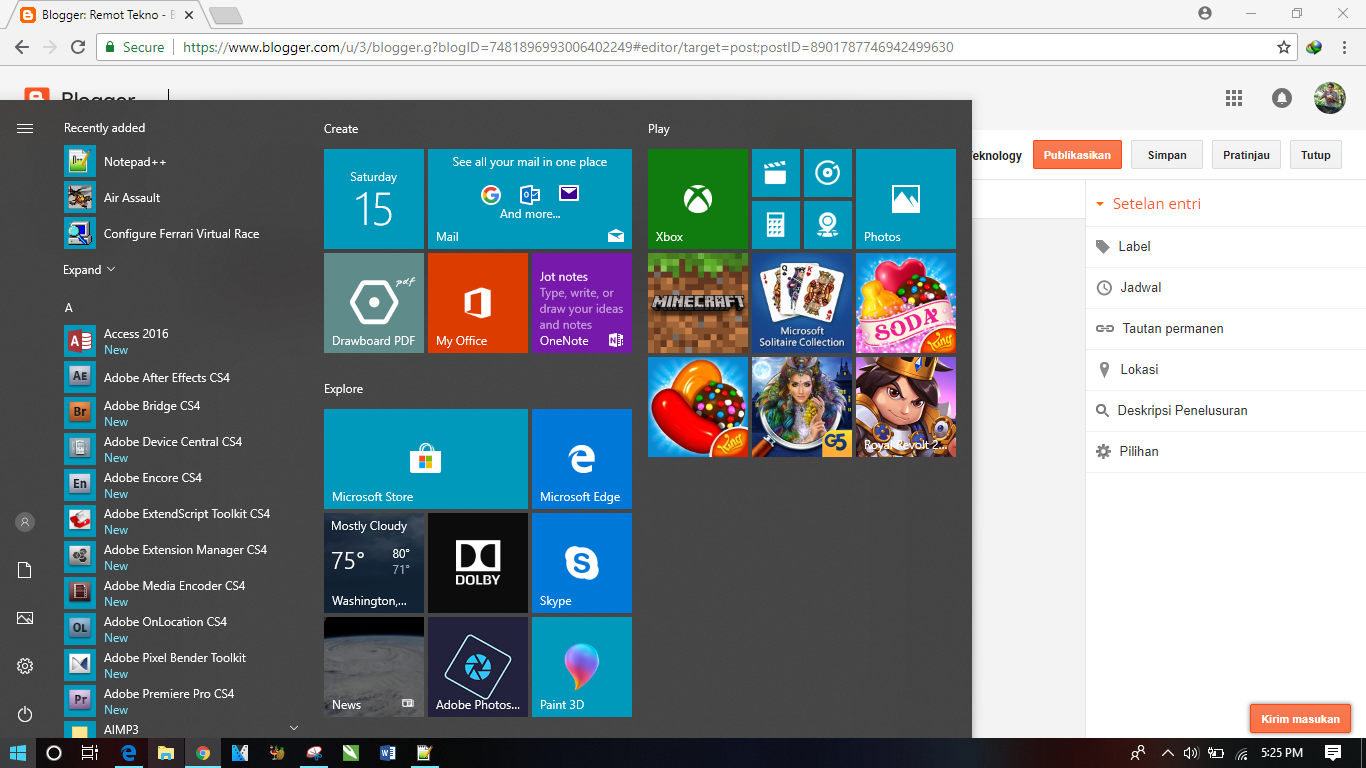Screen dimensions: 1366x768
Task: Expand the Recently added list via Expand
Action: pyautogui.click(x=89, y=269)
